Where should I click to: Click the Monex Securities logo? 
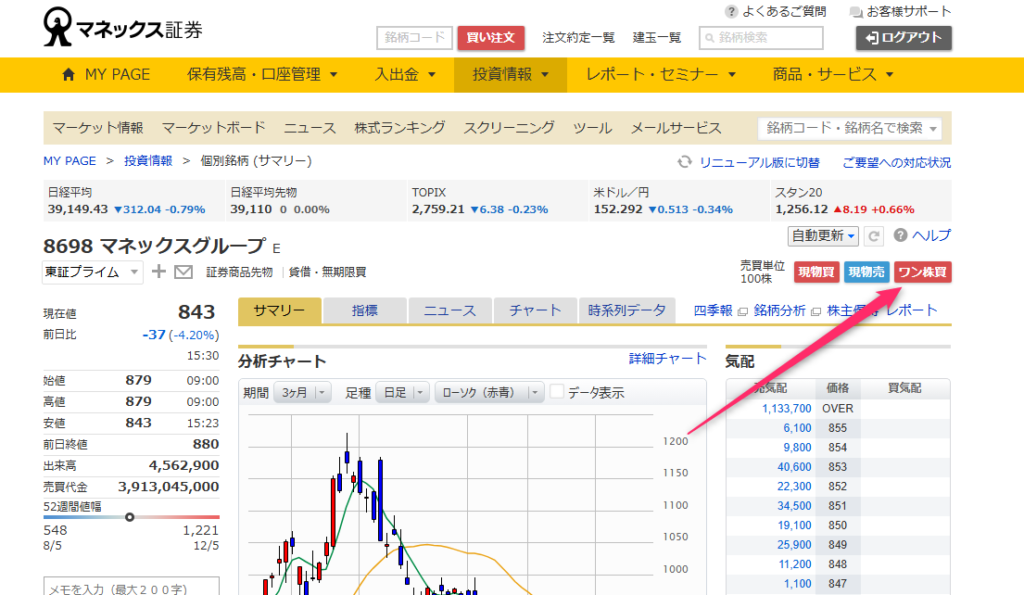(123, 28)
